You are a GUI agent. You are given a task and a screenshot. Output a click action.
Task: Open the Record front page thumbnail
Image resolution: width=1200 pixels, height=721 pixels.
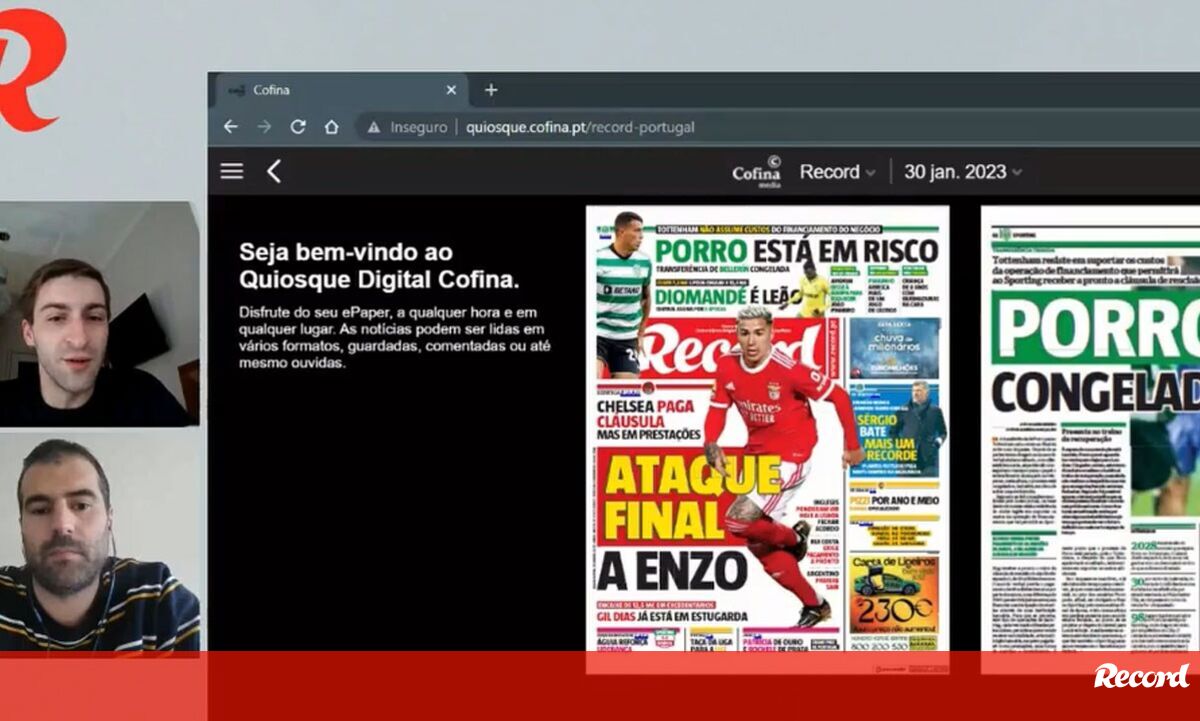point(767,430)
